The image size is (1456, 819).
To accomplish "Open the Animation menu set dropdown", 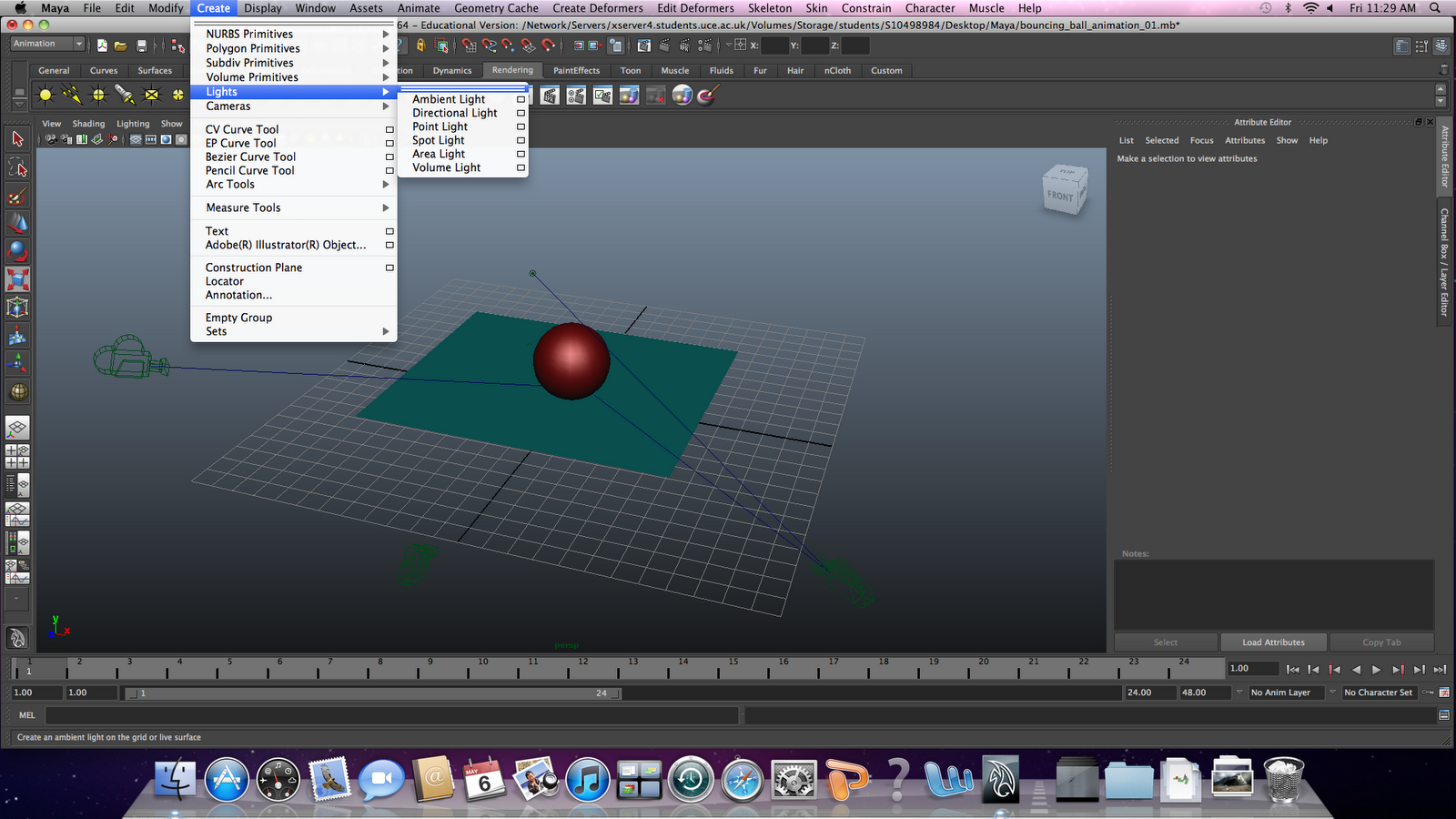I will (47, 44).
